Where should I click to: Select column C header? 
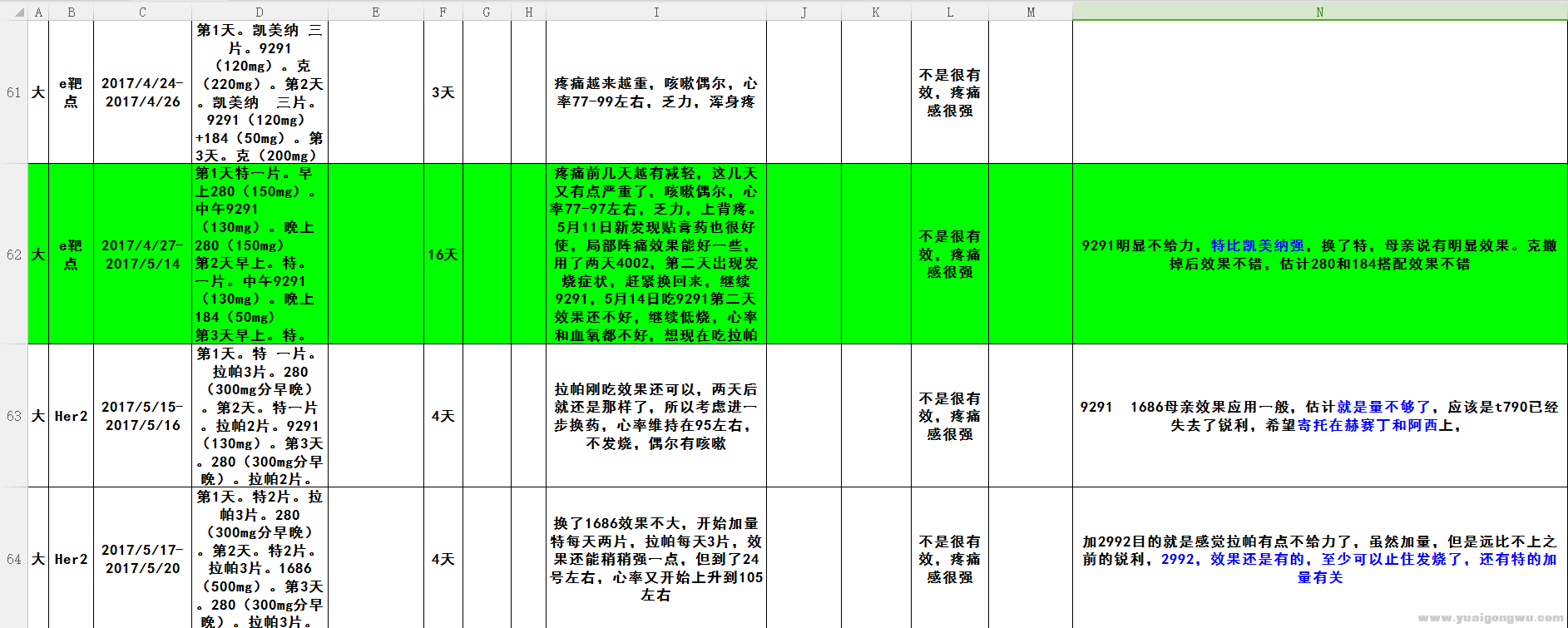(143, 12)
